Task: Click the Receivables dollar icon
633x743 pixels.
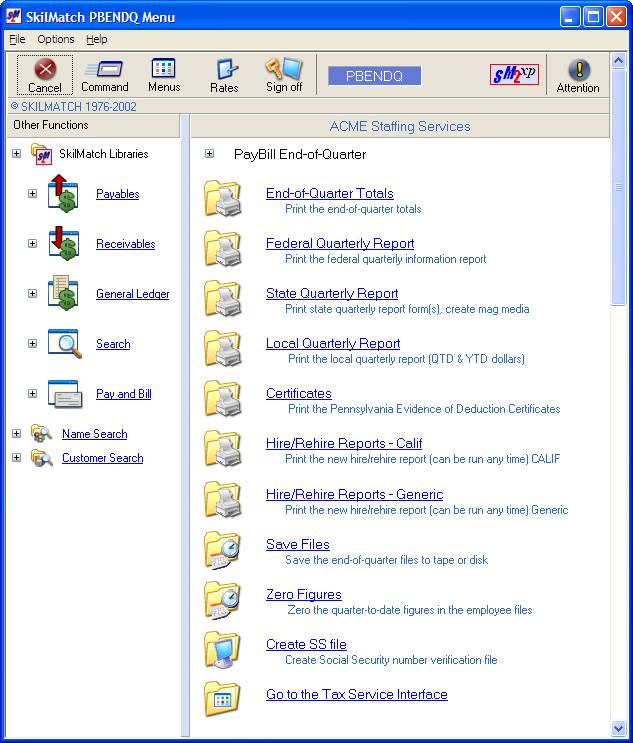Action: (63, 243)
